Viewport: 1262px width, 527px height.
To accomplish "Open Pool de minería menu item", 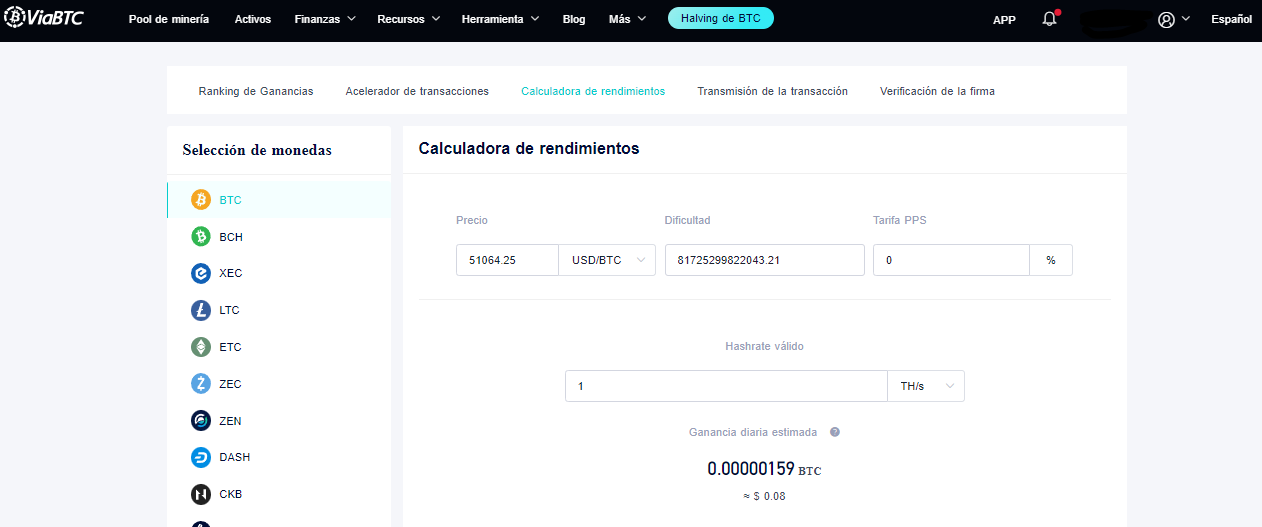I will tap(169, 19).
